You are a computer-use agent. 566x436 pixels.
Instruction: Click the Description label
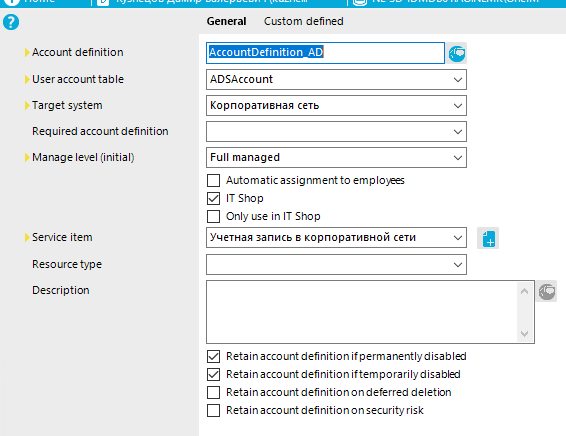pos(61,291)
